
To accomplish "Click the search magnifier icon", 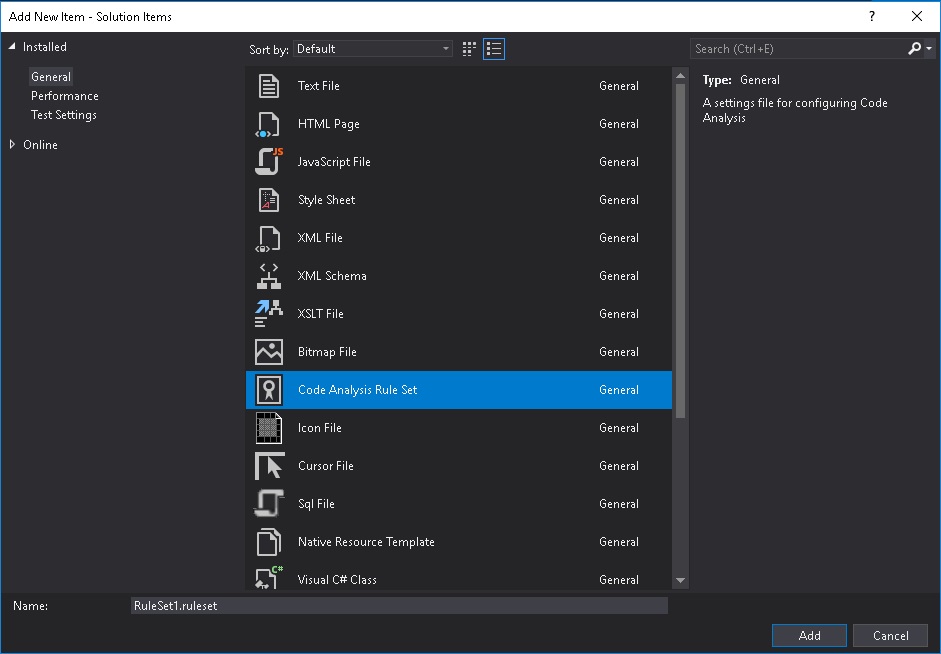I will click(914, 48).
